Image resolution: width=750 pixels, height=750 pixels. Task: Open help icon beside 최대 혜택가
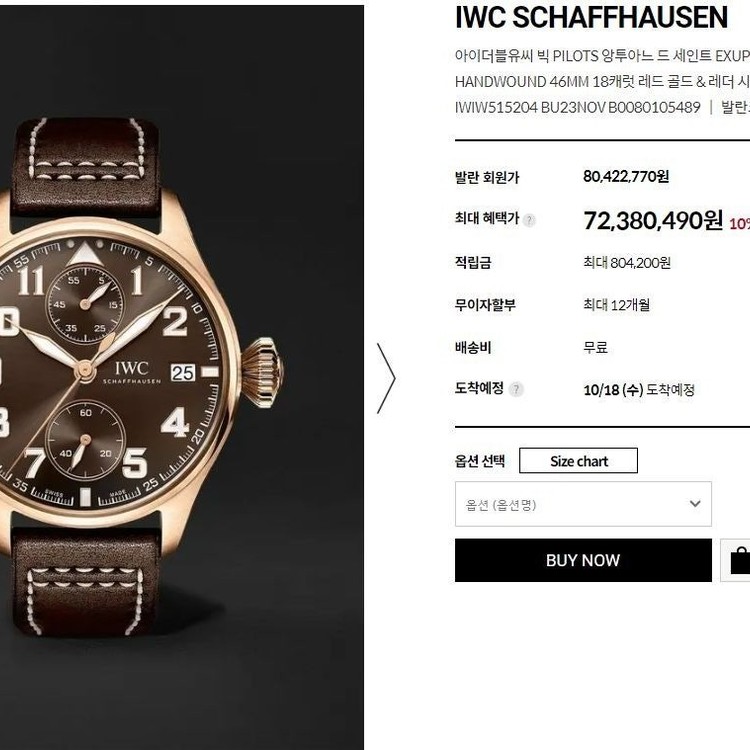click(529, 221)
